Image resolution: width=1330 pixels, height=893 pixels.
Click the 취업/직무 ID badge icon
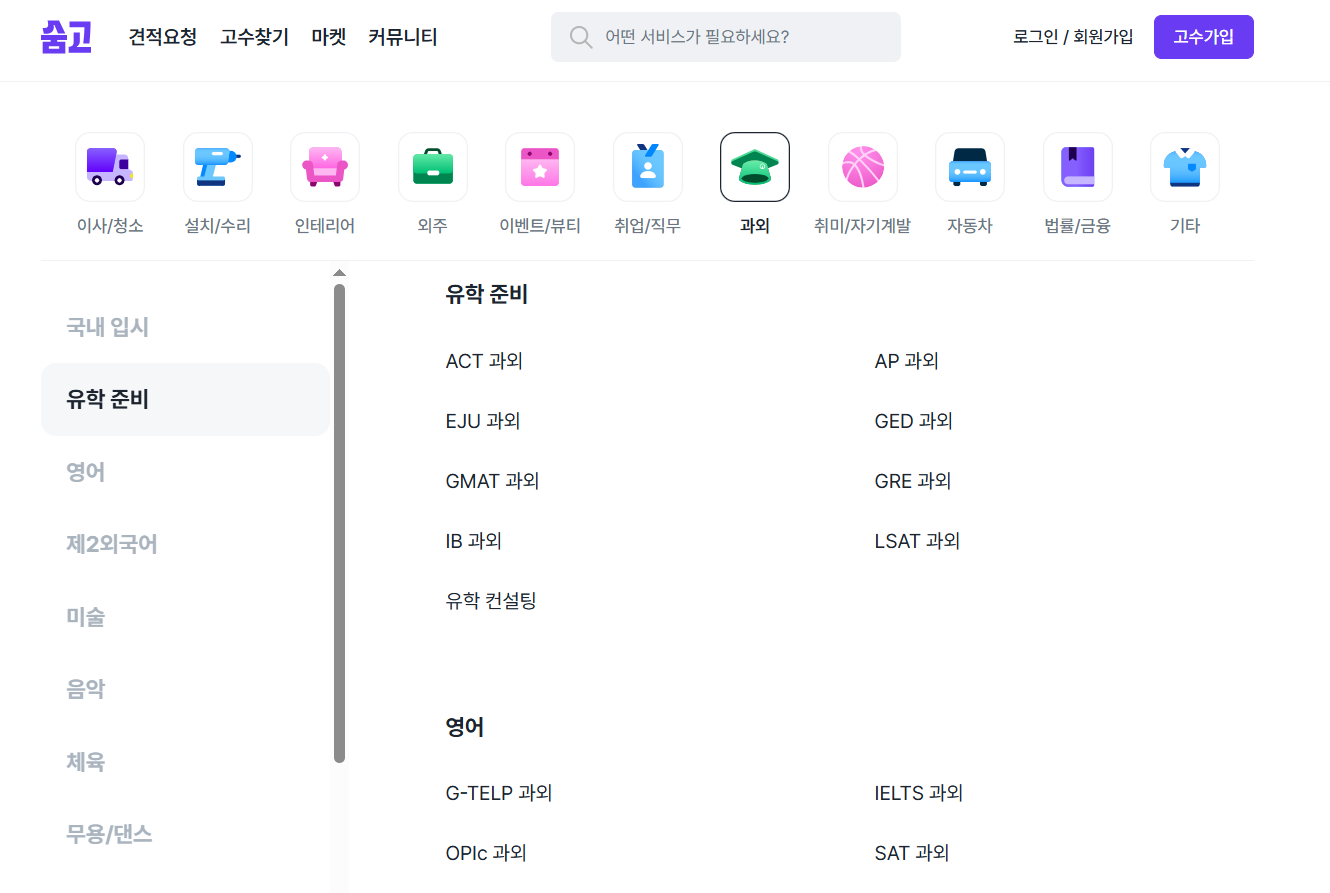pos(647,167)
